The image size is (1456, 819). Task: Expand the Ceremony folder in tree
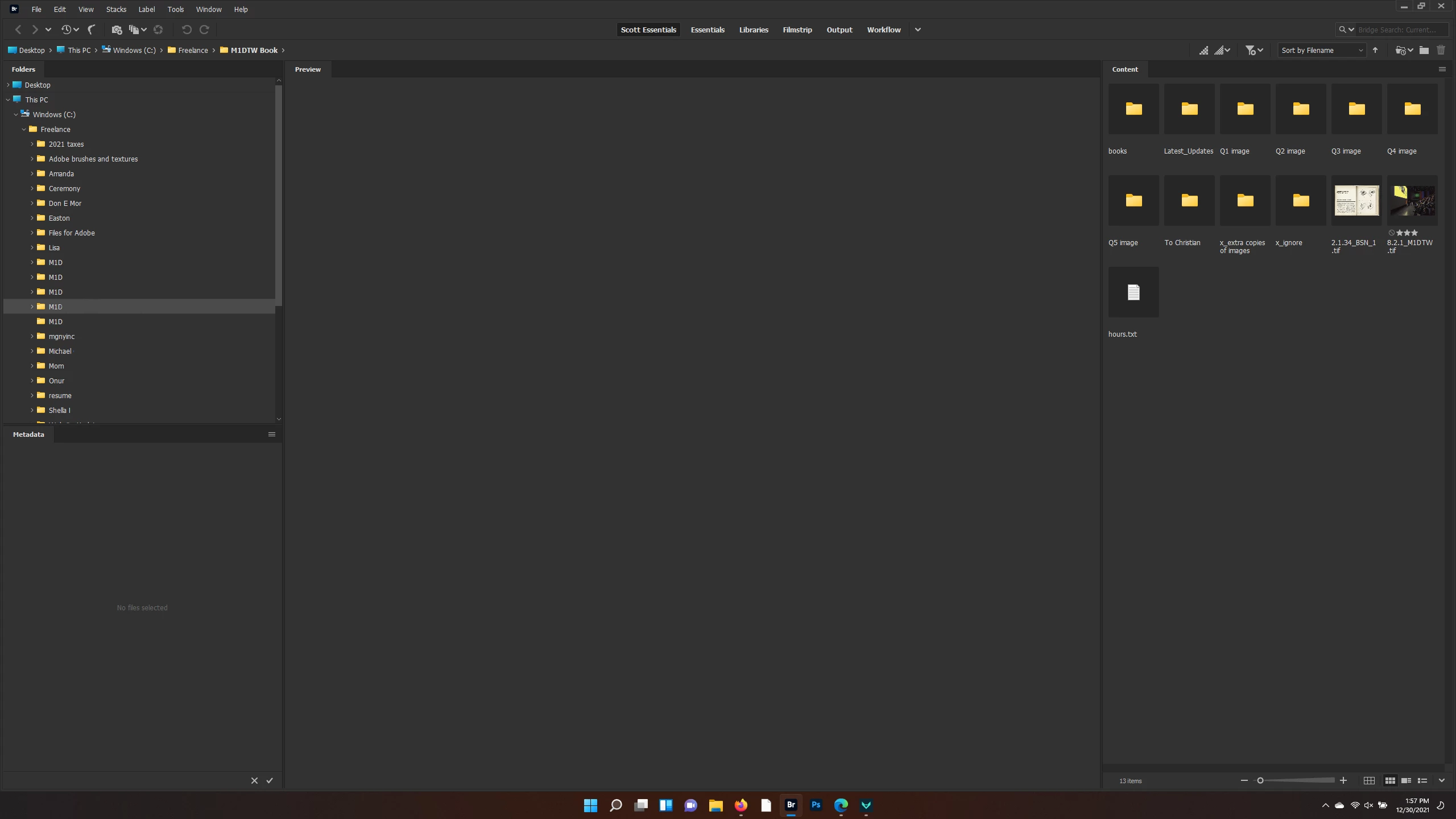(32, 188)
